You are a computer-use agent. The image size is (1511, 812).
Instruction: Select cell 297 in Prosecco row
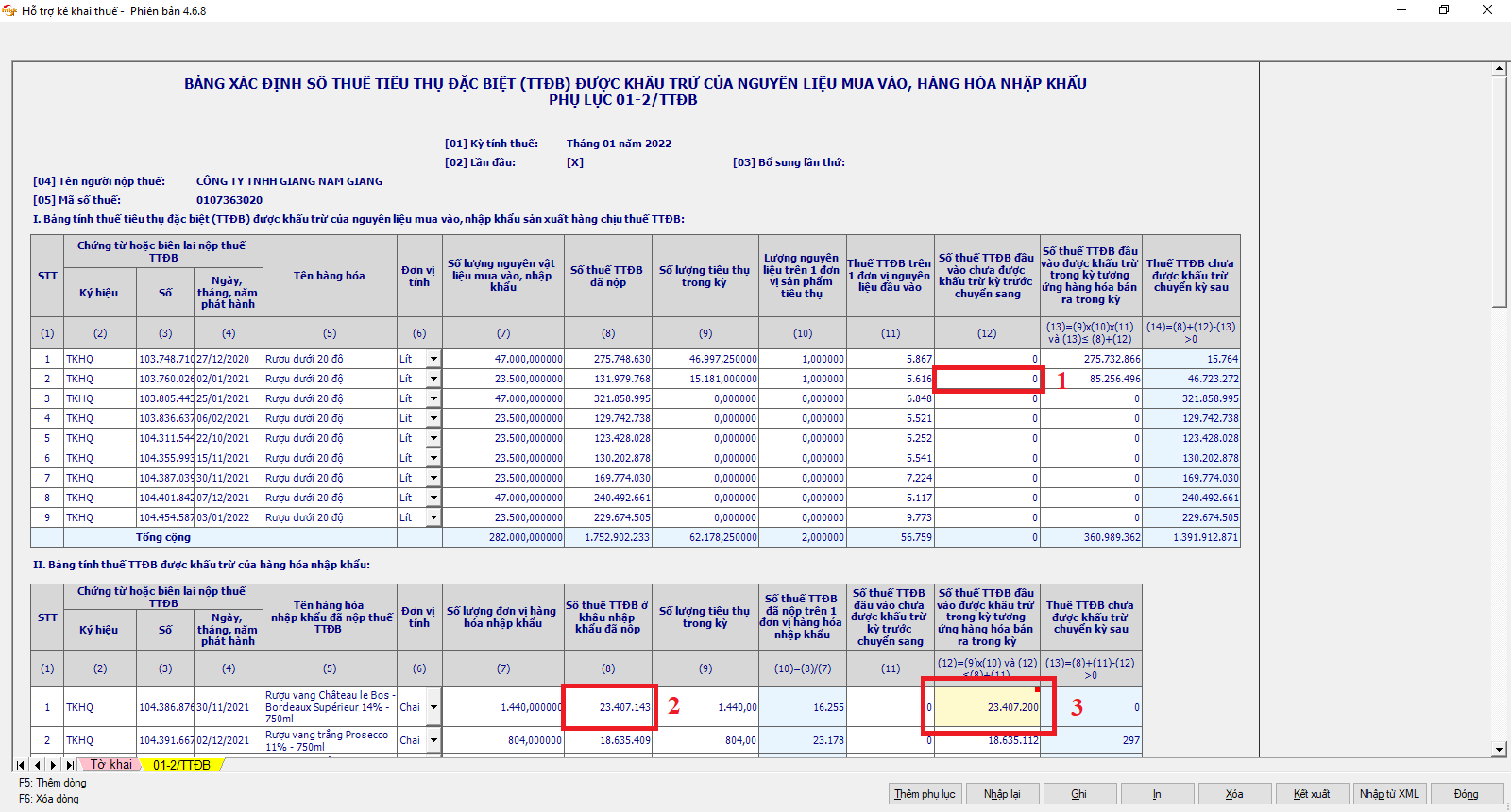1091,740
